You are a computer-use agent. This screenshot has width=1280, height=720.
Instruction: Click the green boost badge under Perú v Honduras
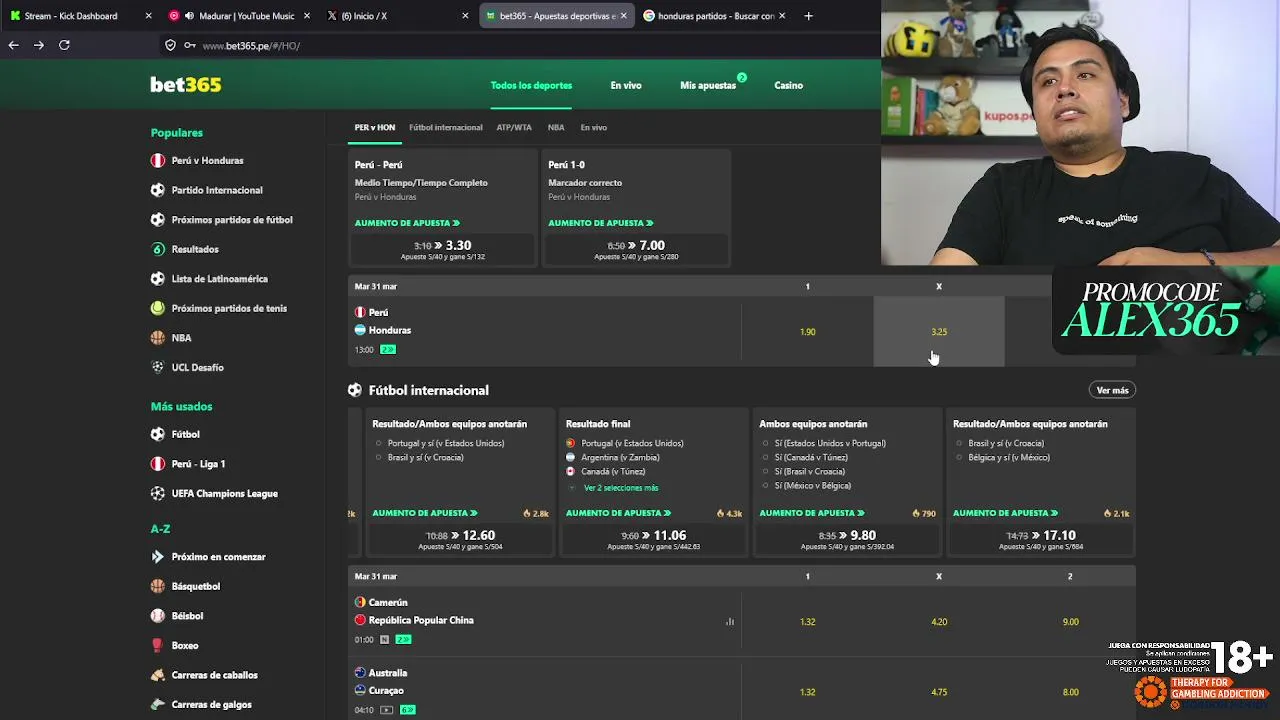click(x=388, y=349)
